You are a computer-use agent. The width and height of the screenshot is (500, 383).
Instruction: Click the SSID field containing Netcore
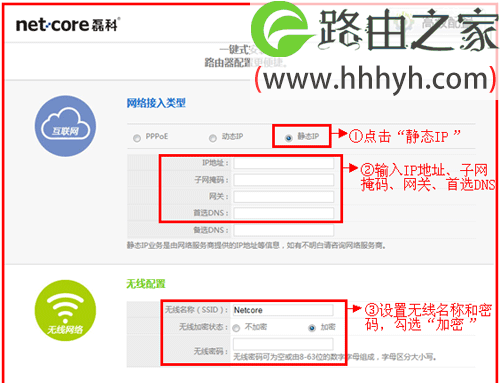pyautogui.click(x=283, y=310)
